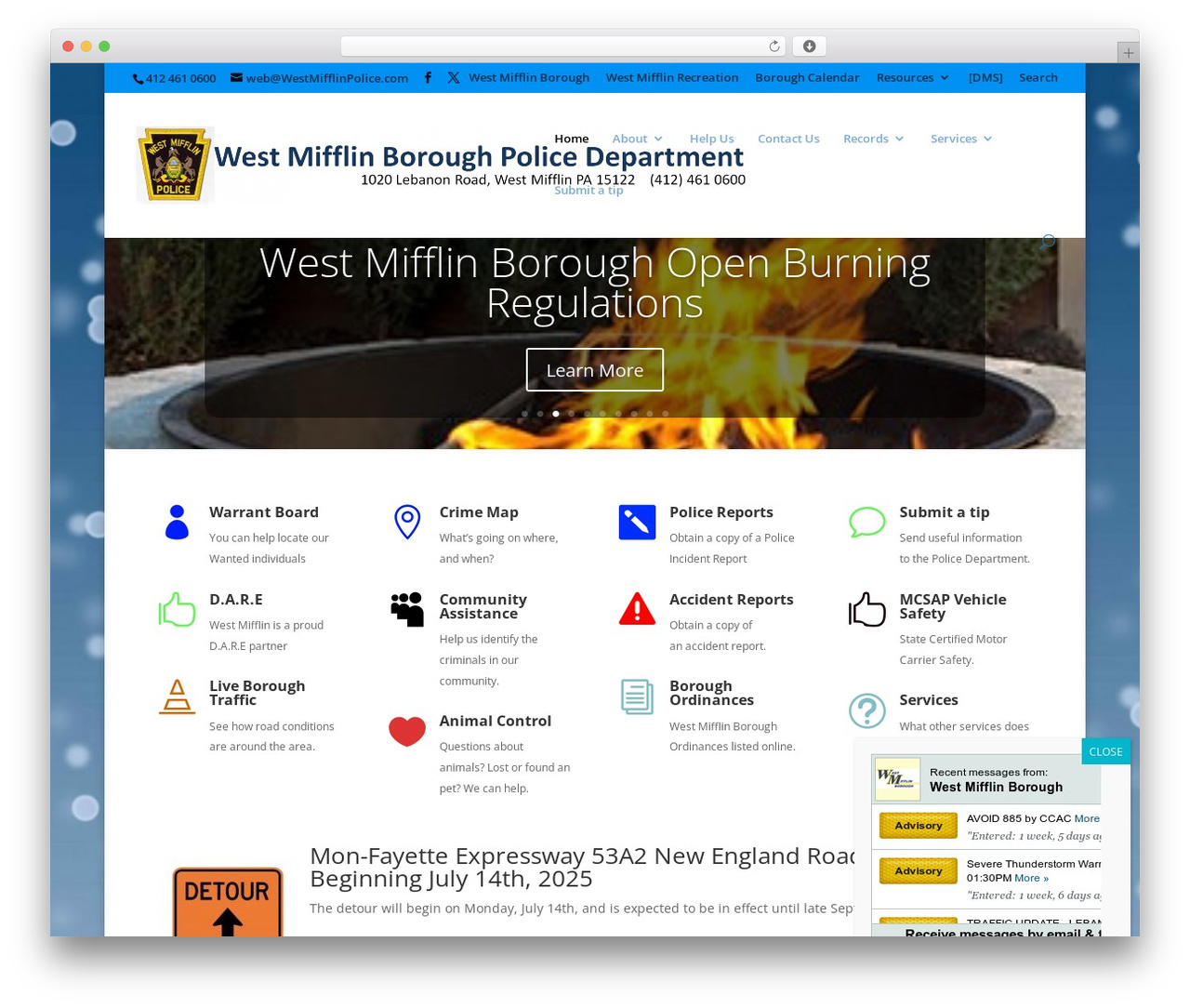
Task: Click the Services question mark icon
Action: click(x=867, y=711)
